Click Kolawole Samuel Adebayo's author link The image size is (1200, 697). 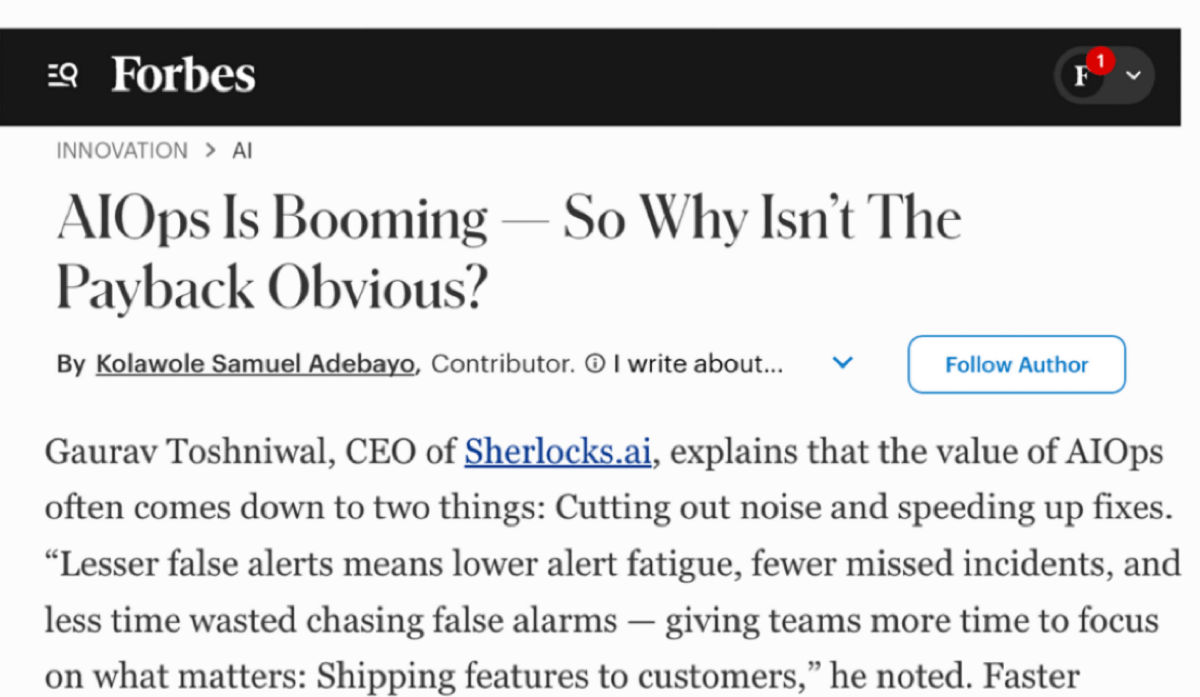[x=254, y=363]
